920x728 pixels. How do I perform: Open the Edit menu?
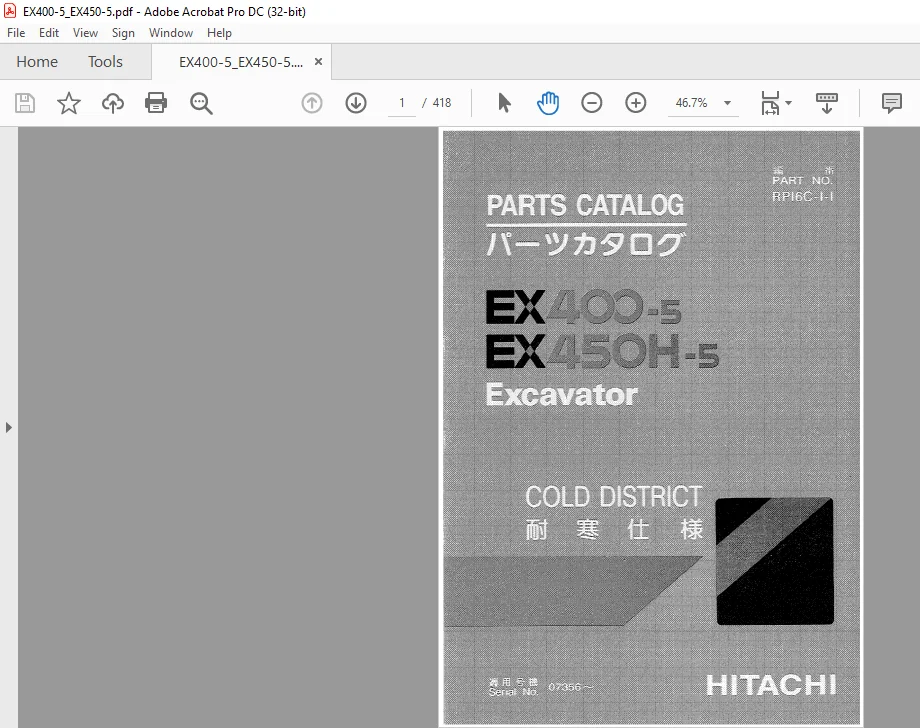pos(49,33)
